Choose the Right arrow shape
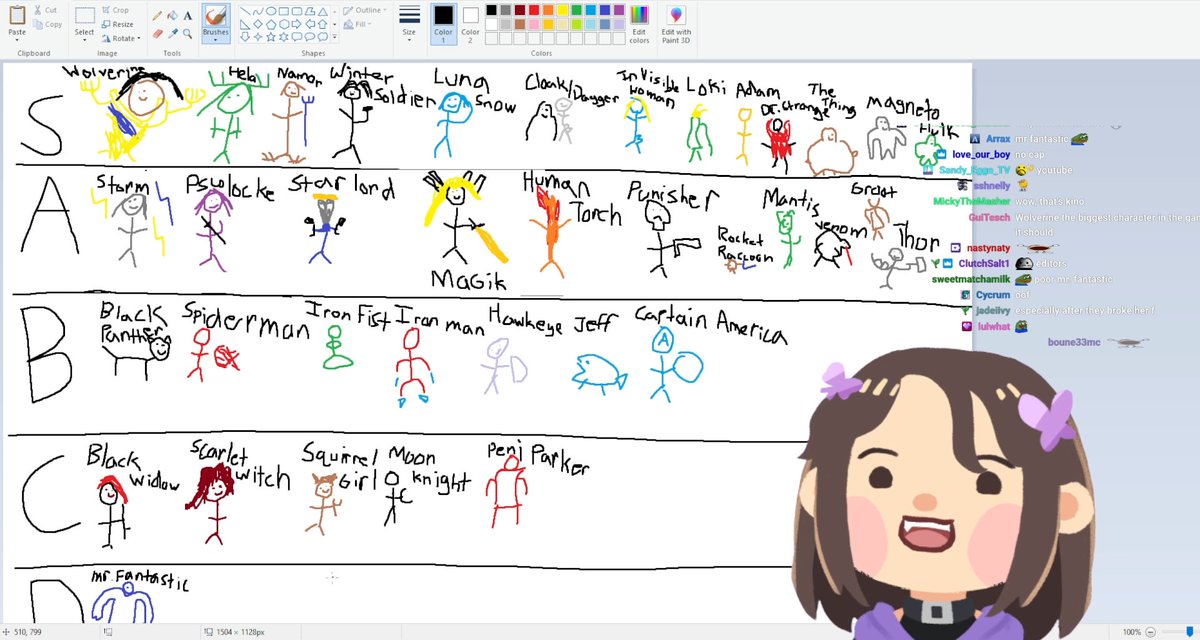The width and height of the screenshot is (1200, 640). click(297, 24)
